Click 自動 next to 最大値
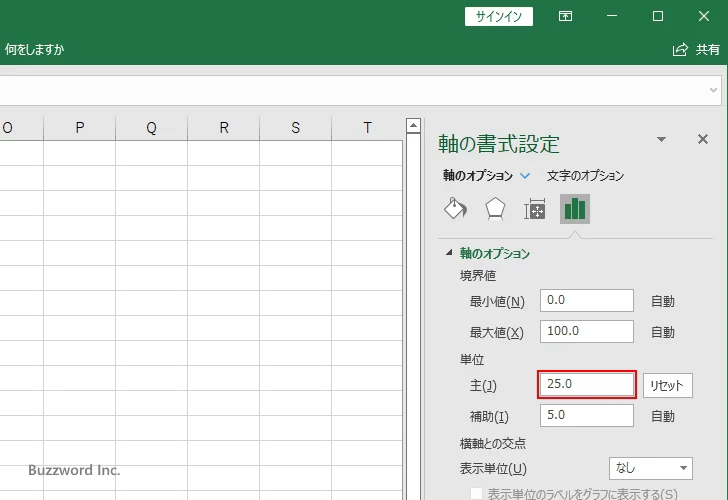The image size is (728, 500). click(x=663, y=332)
